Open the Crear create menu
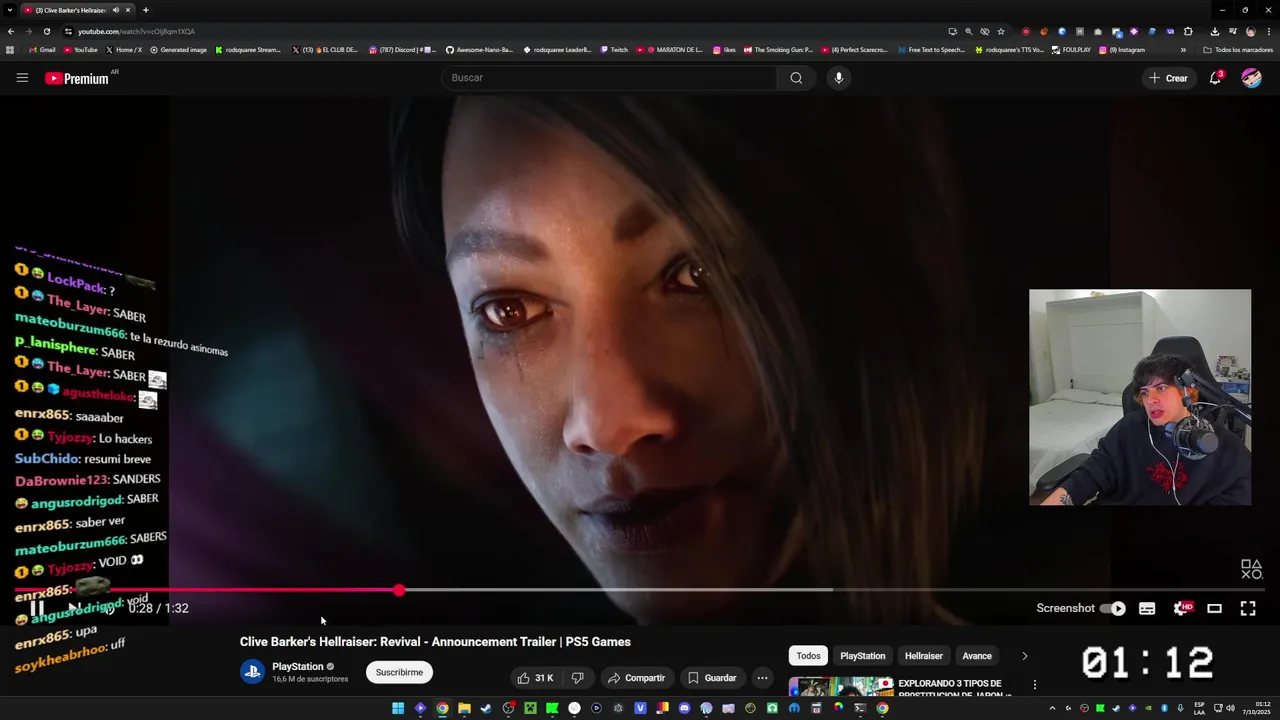Image resolution: width=1280 pixels, height=720 pixels. (1168, 78)
